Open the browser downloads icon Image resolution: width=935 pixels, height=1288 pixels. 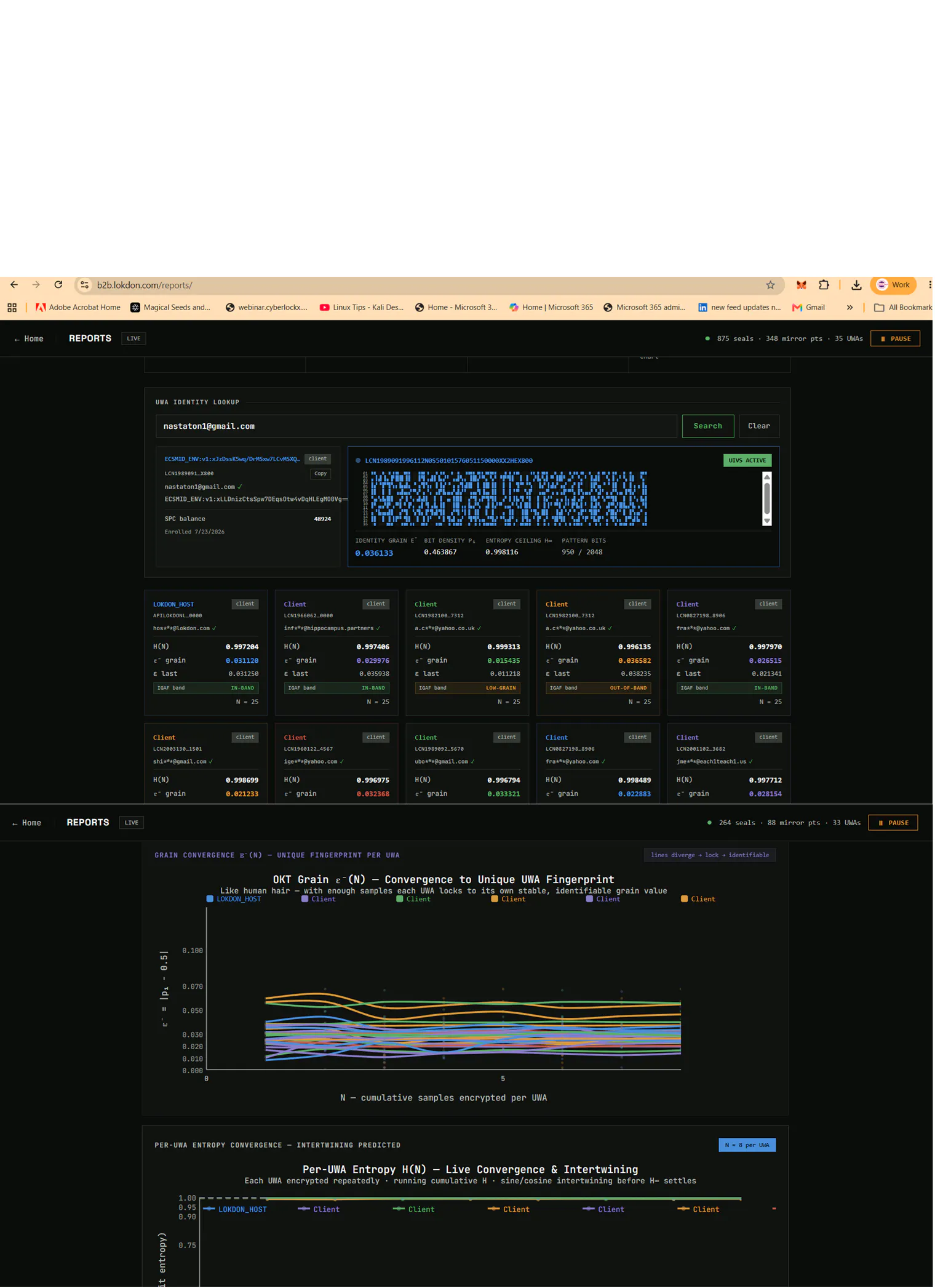click(857, 285)
